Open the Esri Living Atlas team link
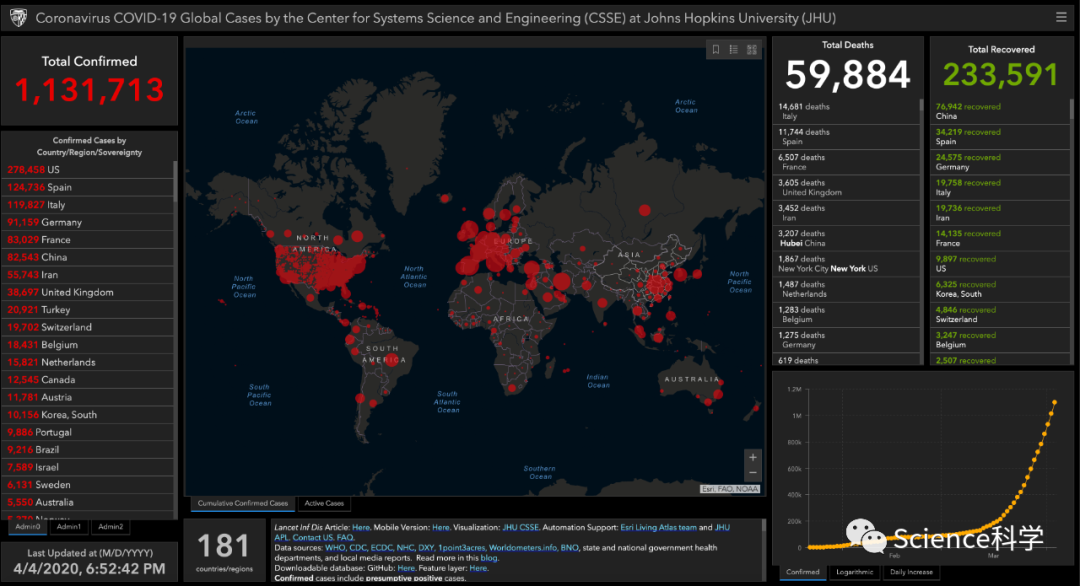Viewport: 1080px width, 586px height. (658, 527)
